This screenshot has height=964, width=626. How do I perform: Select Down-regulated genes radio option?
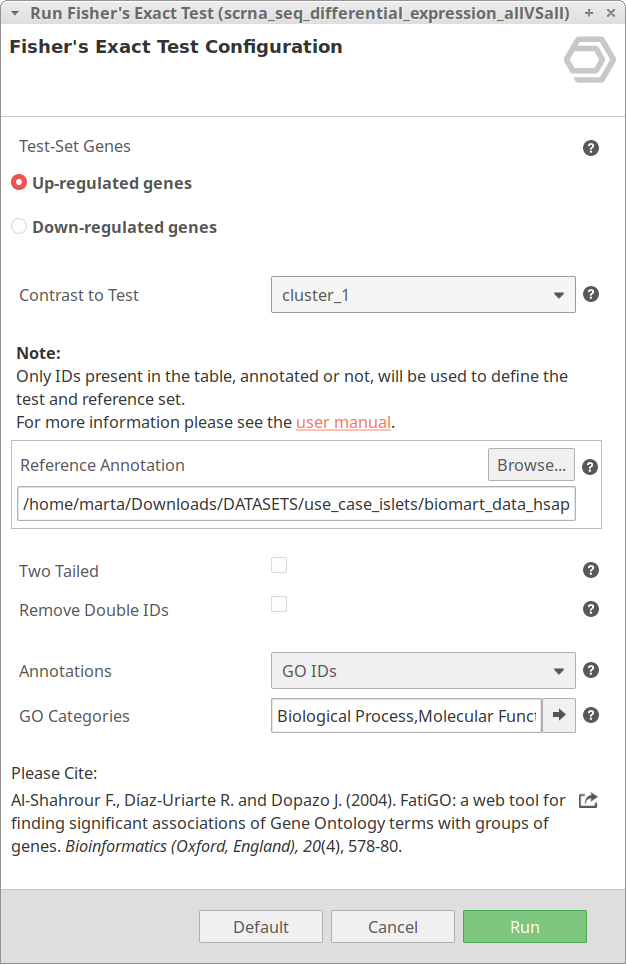19,227
